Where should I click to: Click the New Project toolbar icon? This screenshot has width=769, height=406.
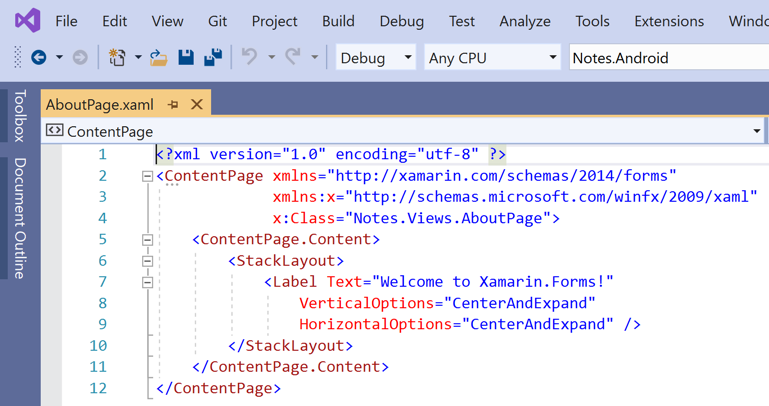[x=117, y=58]
